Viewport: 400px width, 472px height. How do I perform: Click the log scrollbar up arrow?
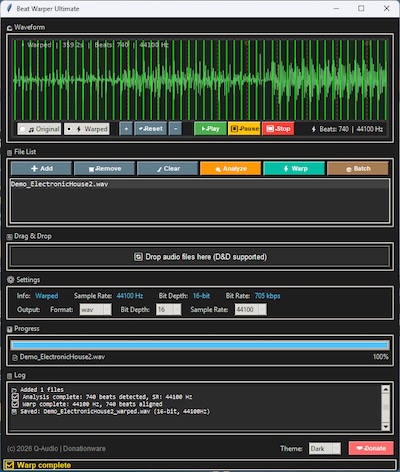coord(386,389)
